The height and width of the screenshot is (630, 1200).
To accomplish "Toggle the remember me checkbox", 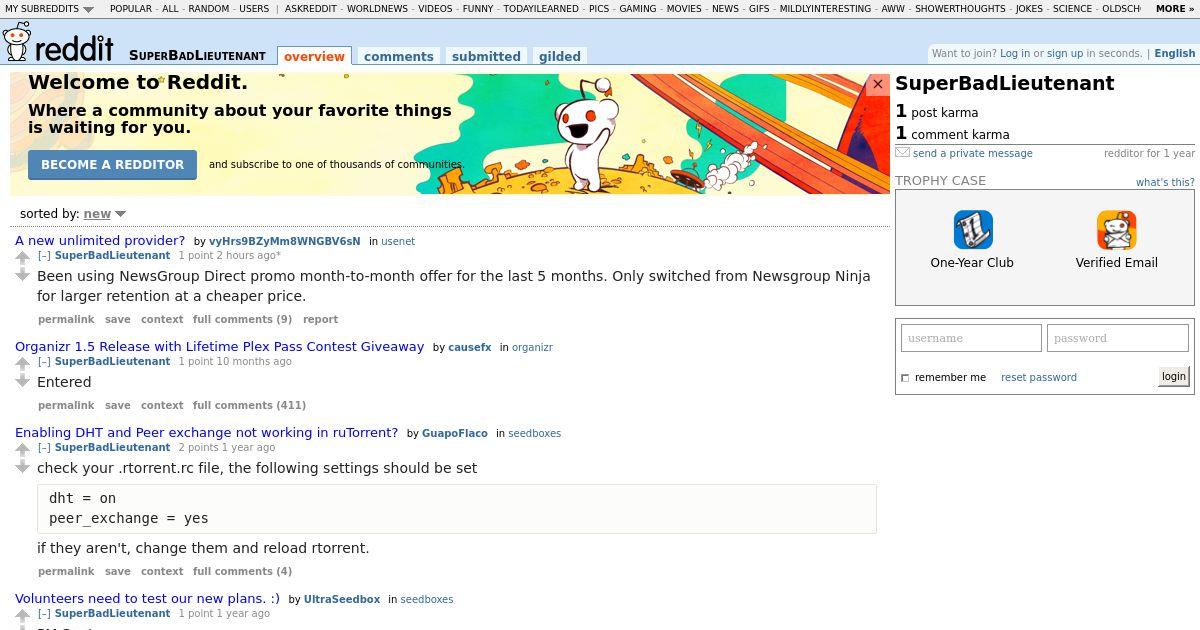I will pos(905,378).
